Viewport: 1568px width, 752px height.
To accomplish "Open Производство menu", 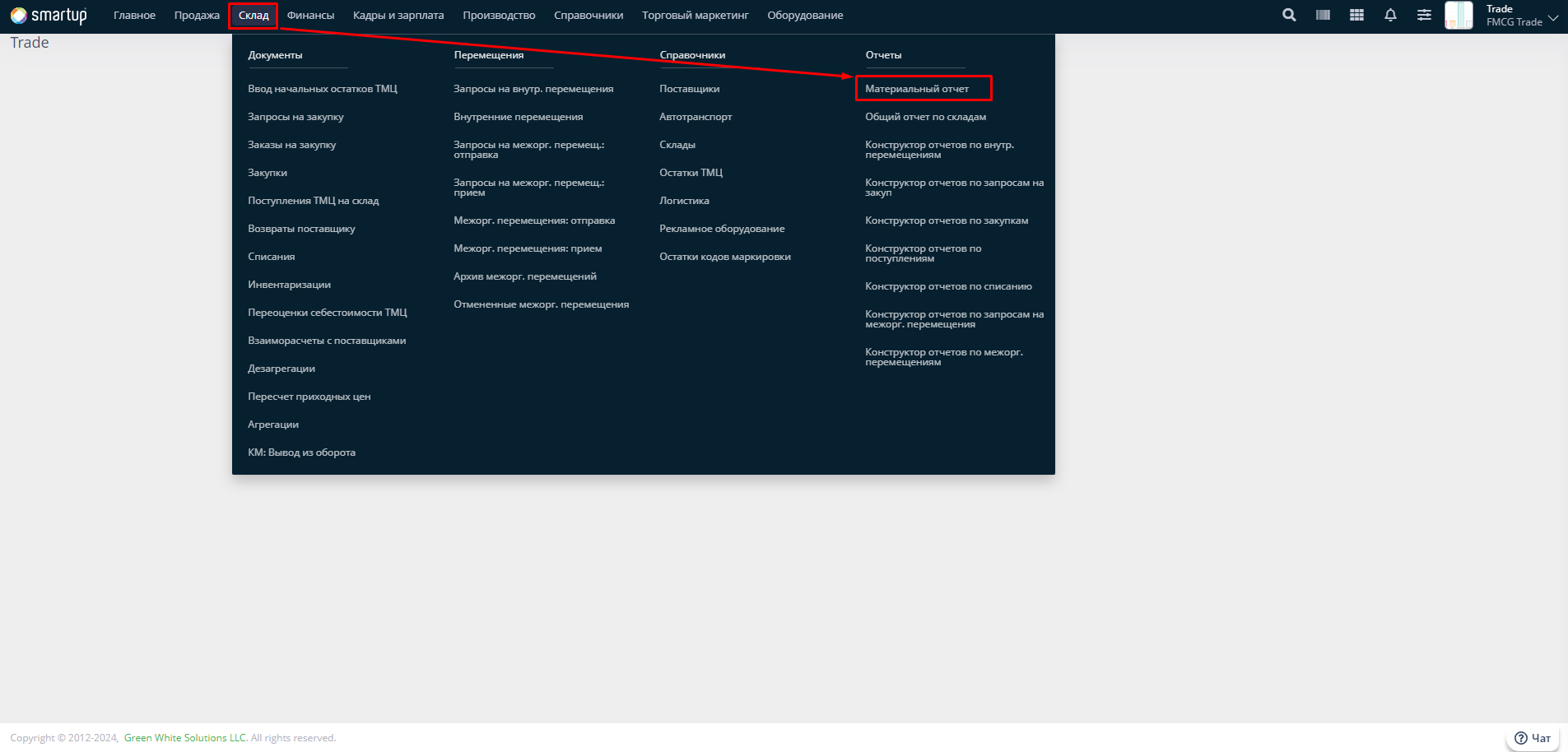I will pos(499,16).
